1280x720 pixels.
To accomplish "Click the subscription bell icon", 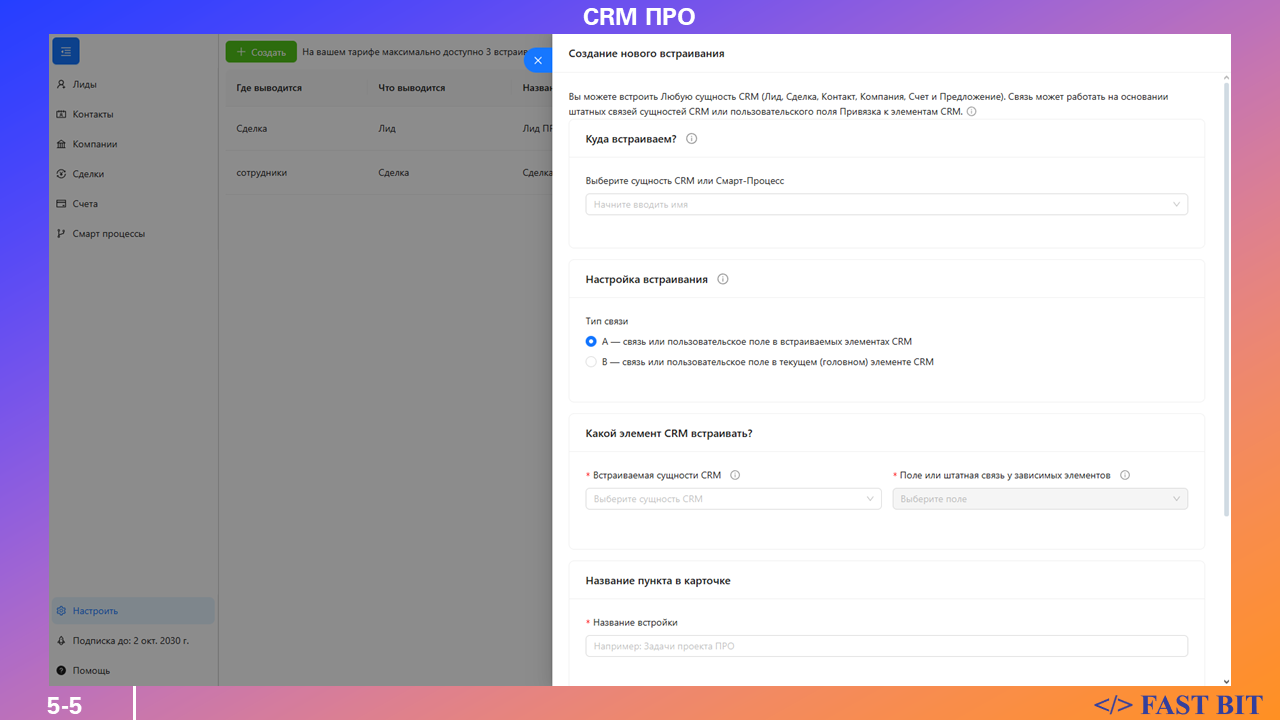I will (x=61, y=641).
